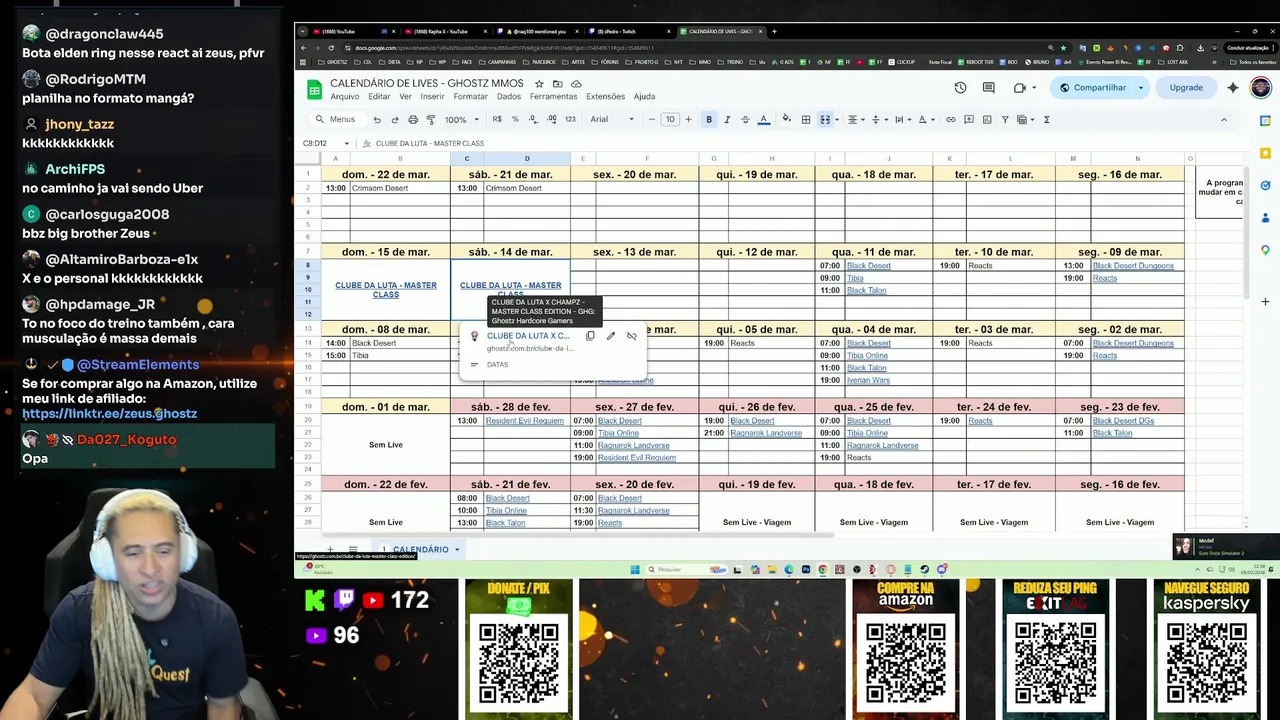1280x720 pixels.
Task: Click the Undo arrow in Sheets toolbar
Action: point(377,119)
